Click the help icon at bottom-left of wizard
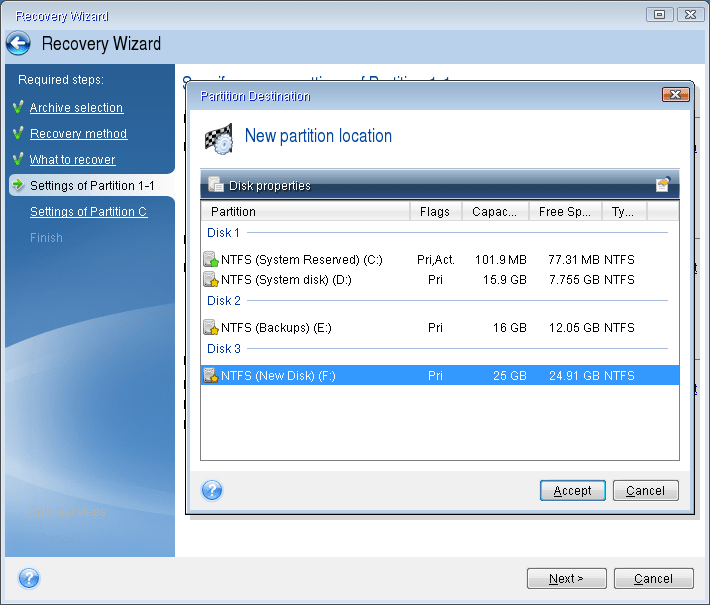Screen dimensions: 710x605 tap(29, 578)
